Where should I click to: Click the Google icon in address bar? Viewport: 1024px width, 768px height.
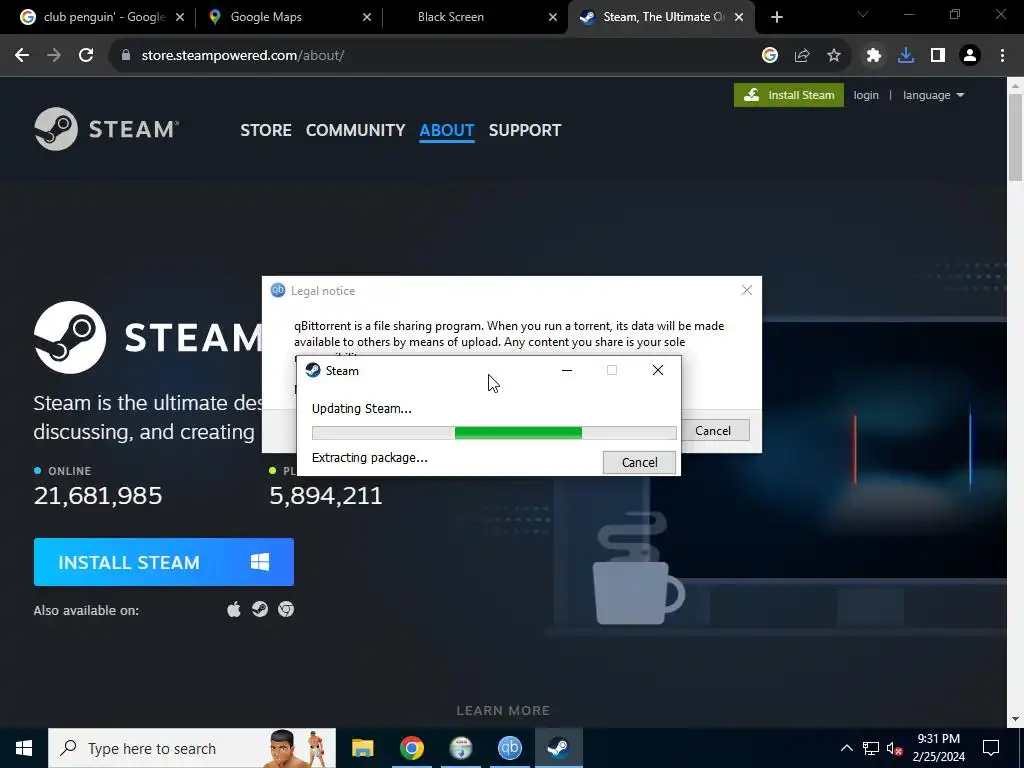(x=770, y=56)
